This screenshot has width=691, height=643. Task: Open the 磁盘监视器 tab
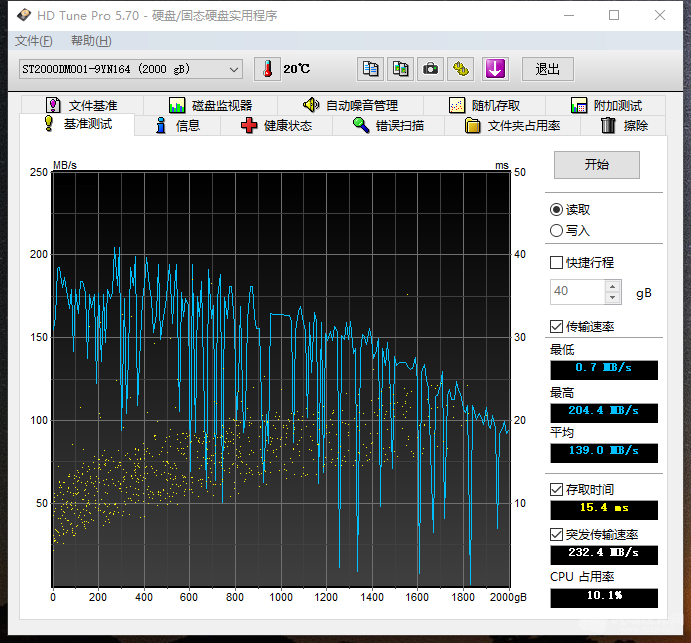[211, 105]
